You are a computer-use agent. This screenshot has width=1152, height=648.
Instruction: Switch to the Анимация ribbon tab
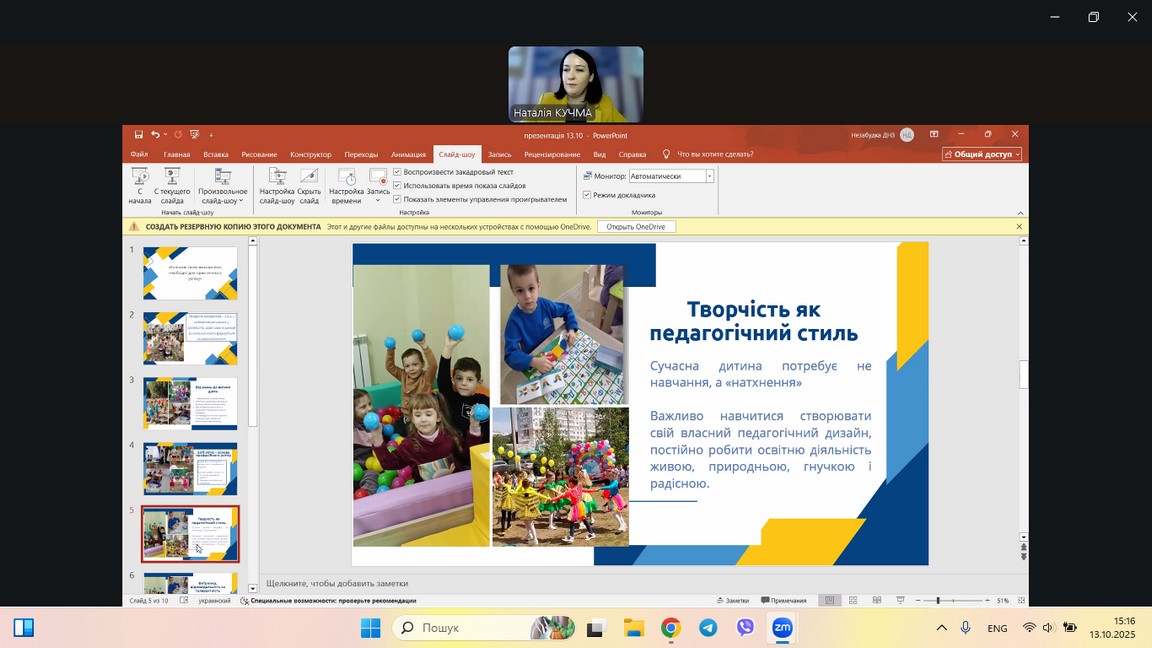(408, 154)
